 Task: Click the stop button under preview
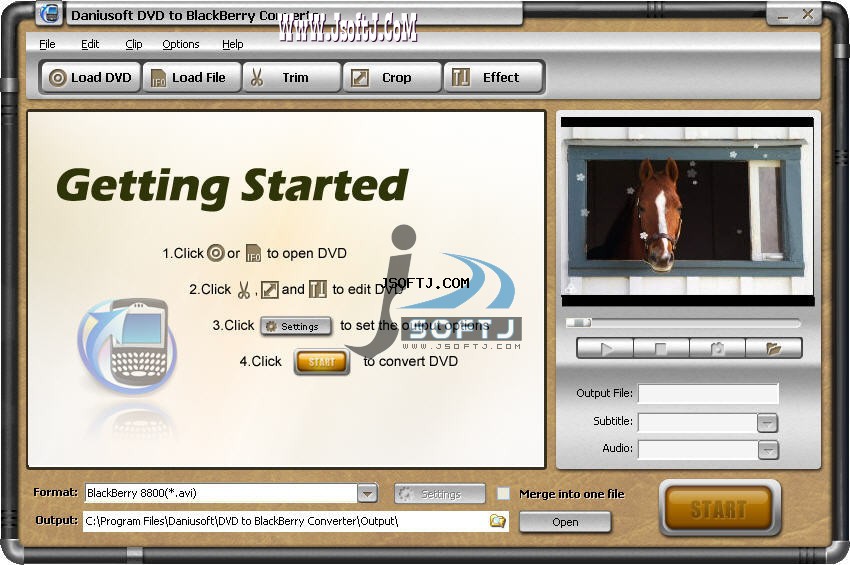[661, 348]
